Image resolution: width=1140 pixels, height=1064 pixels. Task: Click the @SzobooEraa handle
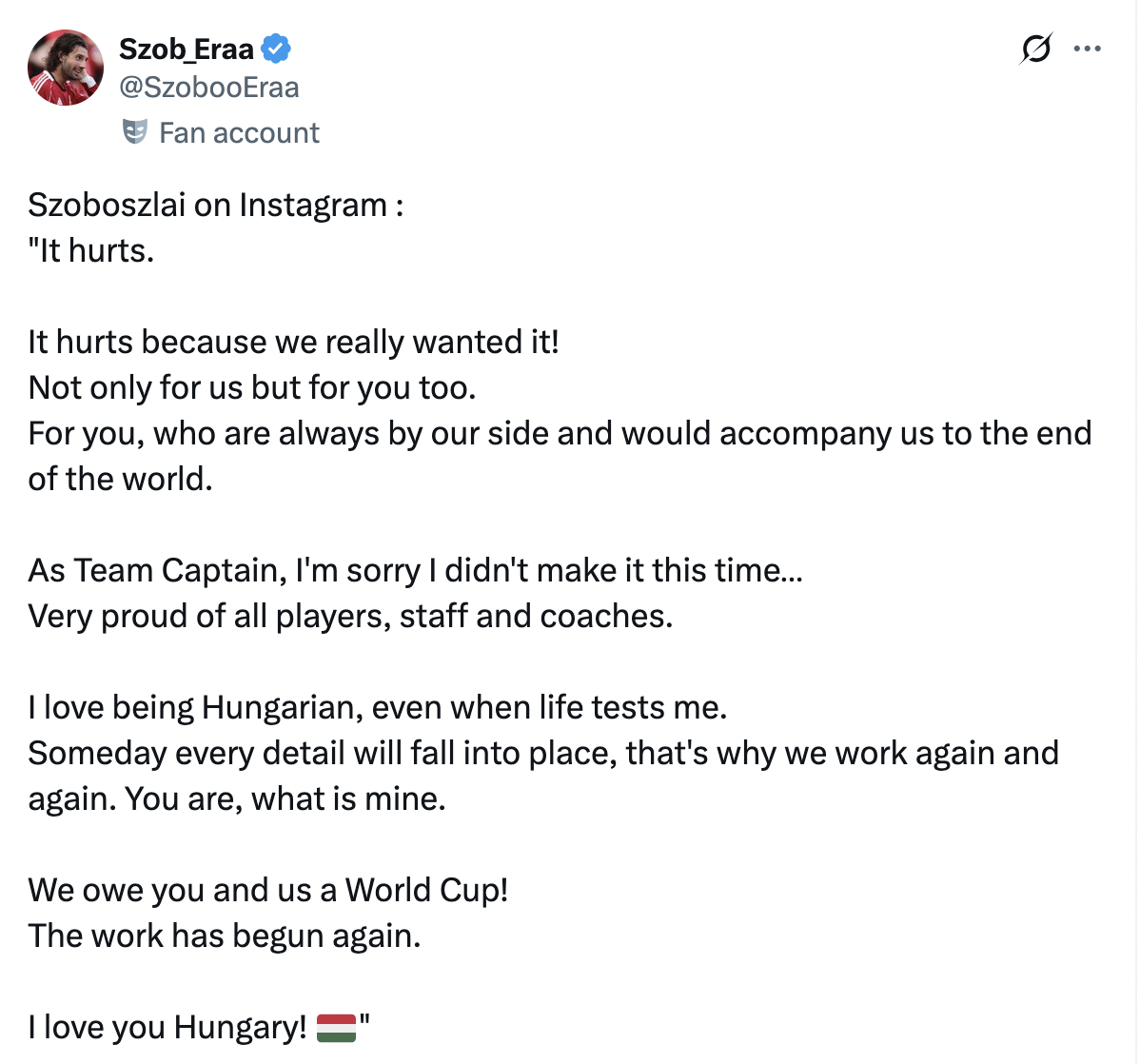[x=209, y=88]
